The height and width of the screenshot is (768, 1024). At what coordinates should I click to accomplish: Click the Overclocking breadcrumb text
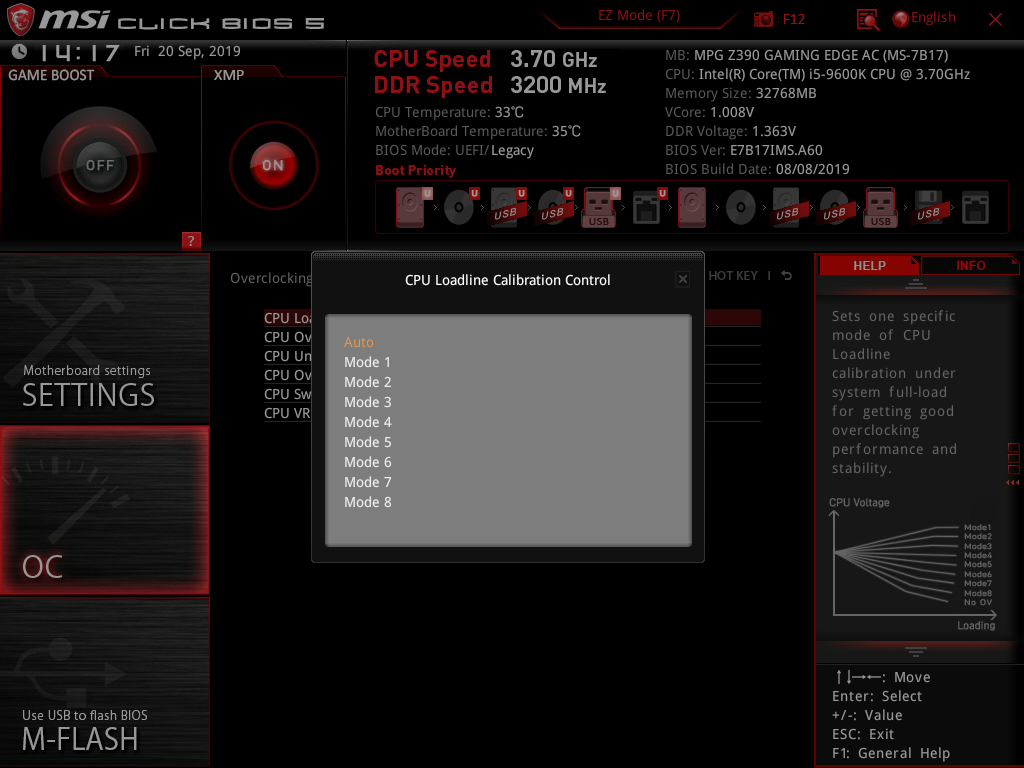coord(270,278)
